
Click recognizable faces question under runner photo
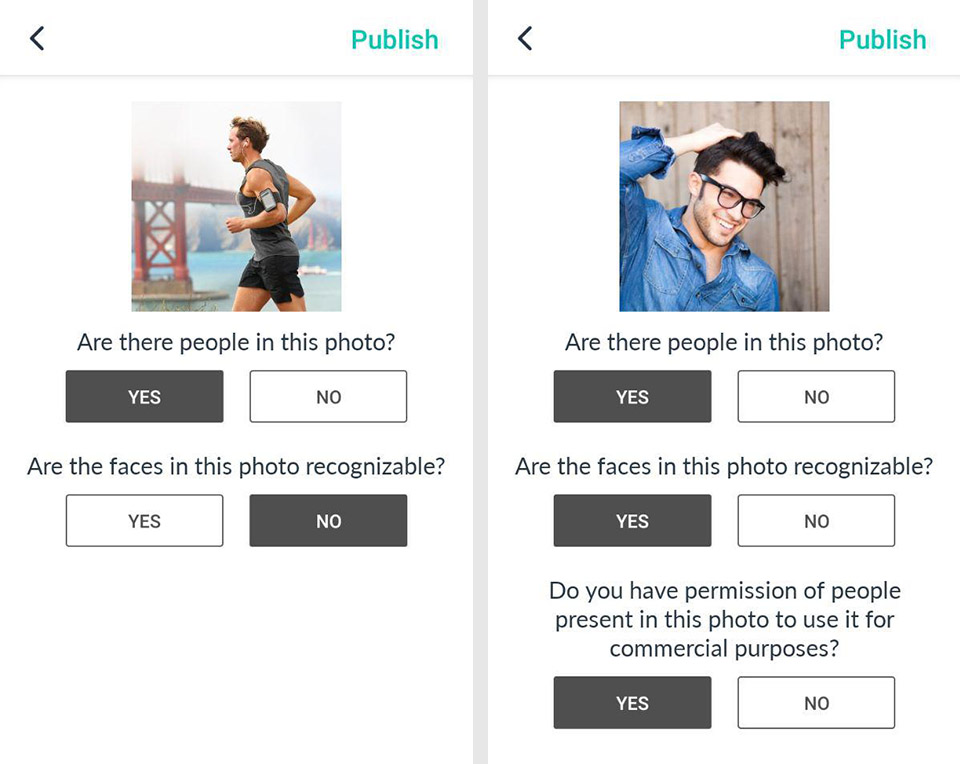(236, 467)
